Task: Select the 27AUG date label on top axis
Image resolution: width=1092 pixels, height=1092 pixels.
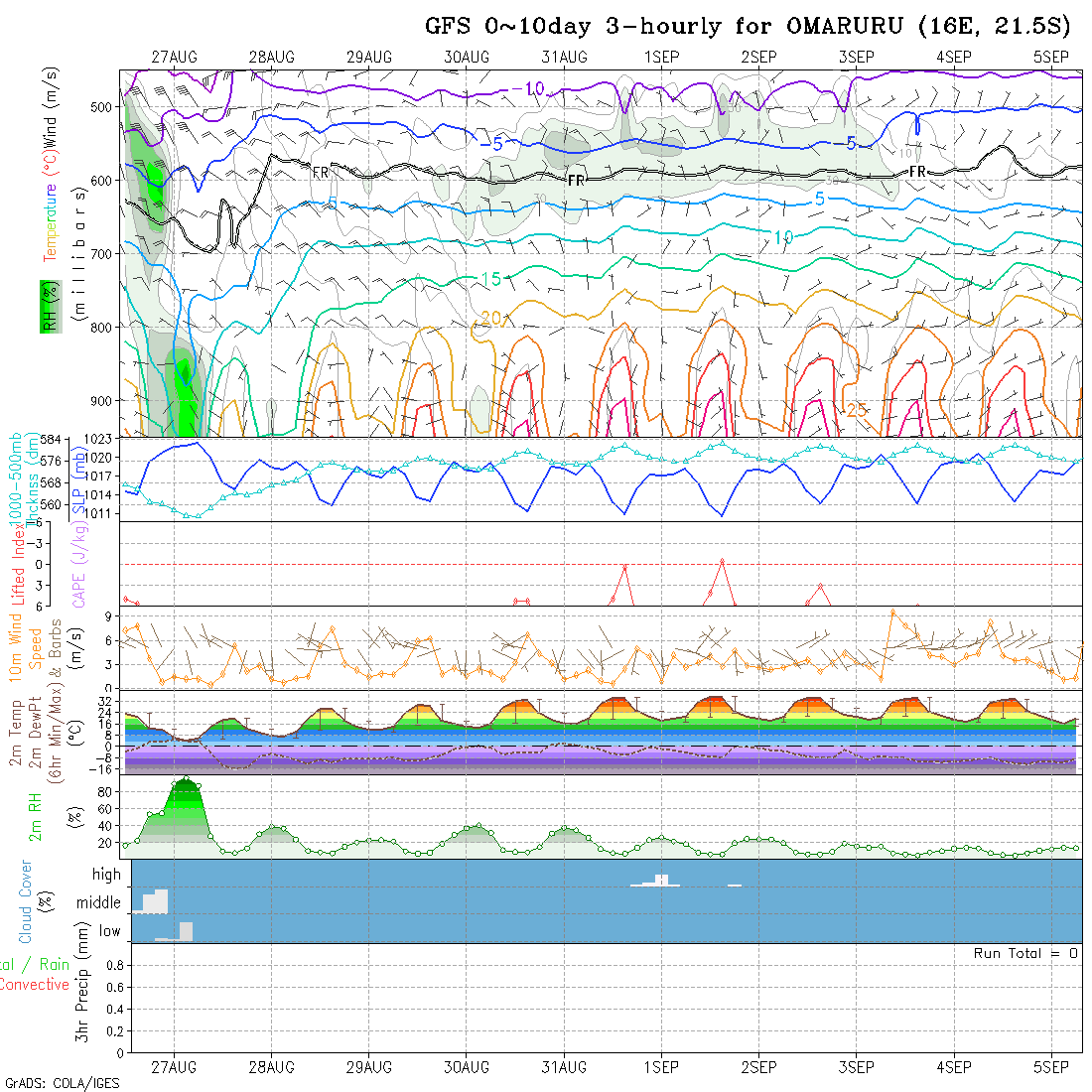Action: click(175, 57)
